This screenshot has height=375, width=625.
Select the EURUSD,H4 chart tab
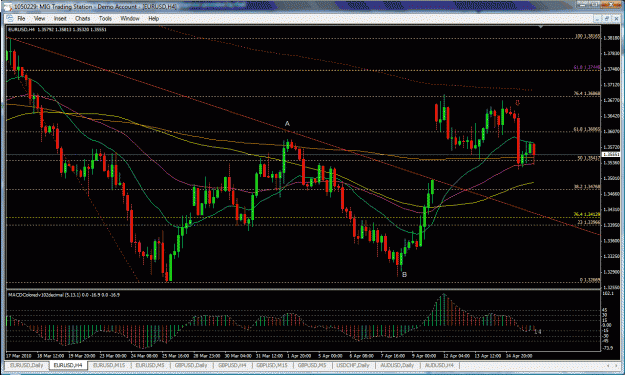(68, 365)
